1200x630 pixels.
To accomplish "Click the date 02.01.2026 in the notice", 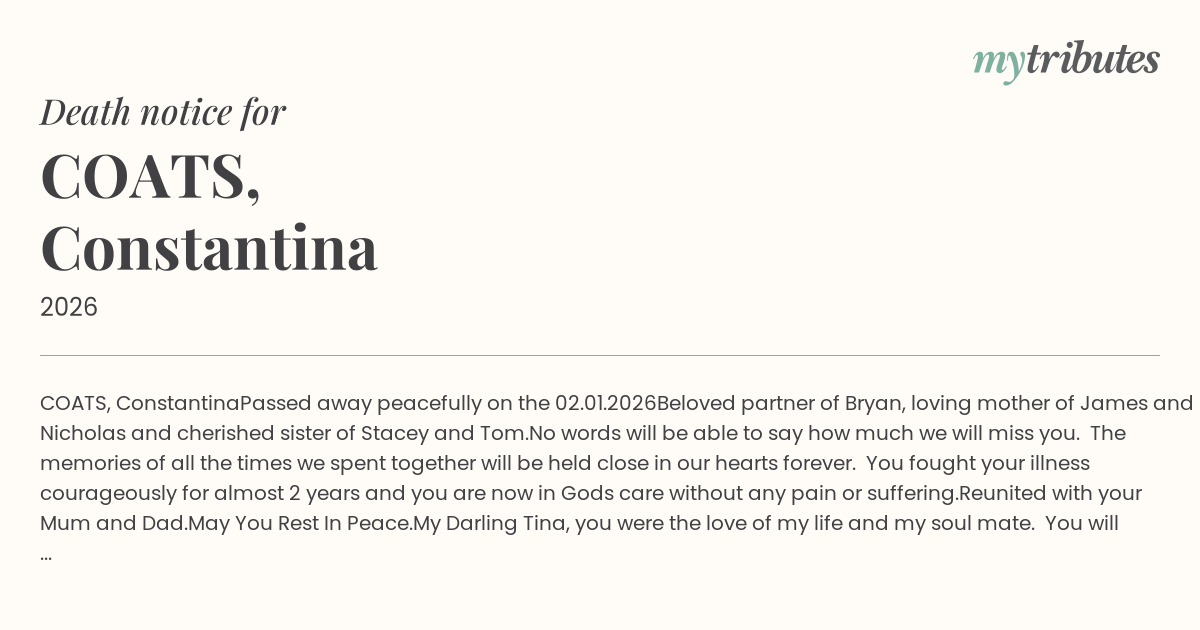I will tap(605, 404).
